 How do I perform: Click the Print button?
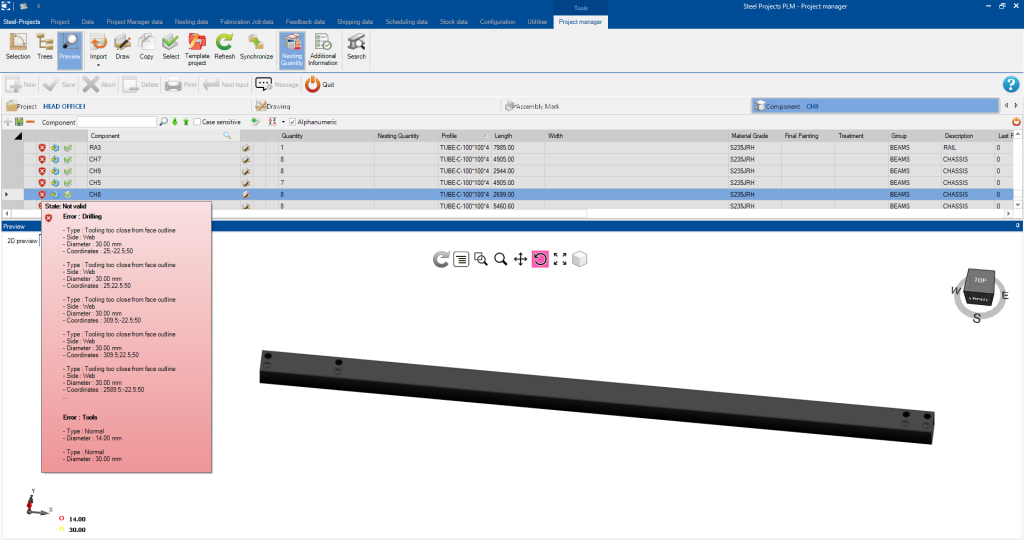pyautogui.click(x=181, y=84)
